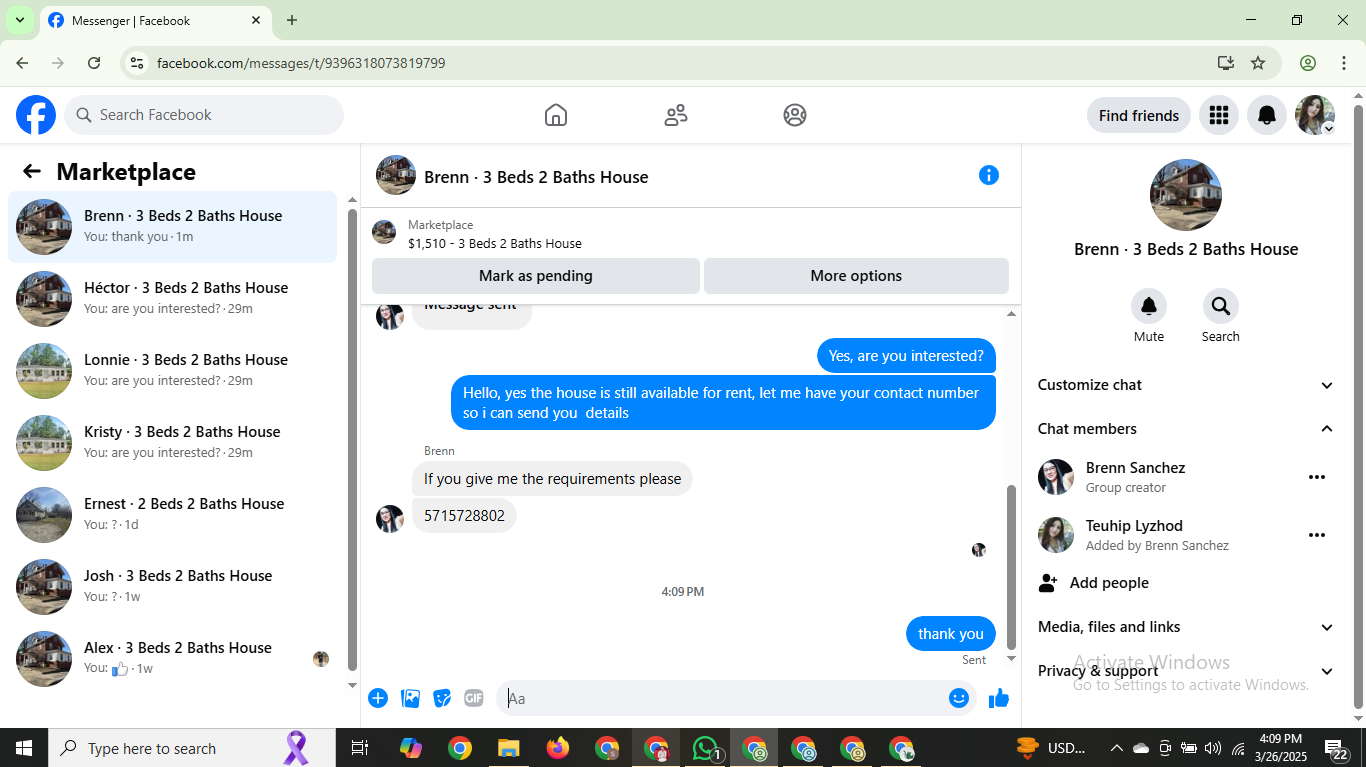1366x767 pixels.
Task: Attach a photo using the image icon
Action: [410, 698]
